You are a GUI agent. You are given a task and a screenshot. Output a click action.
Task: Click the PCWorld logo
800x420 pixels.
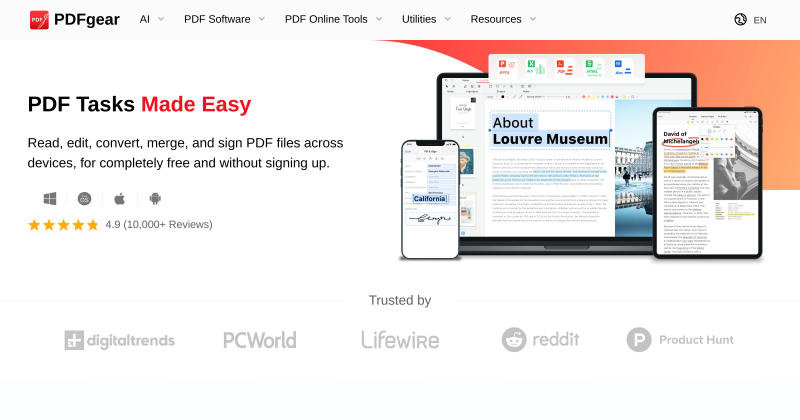[x=260, y=340]
